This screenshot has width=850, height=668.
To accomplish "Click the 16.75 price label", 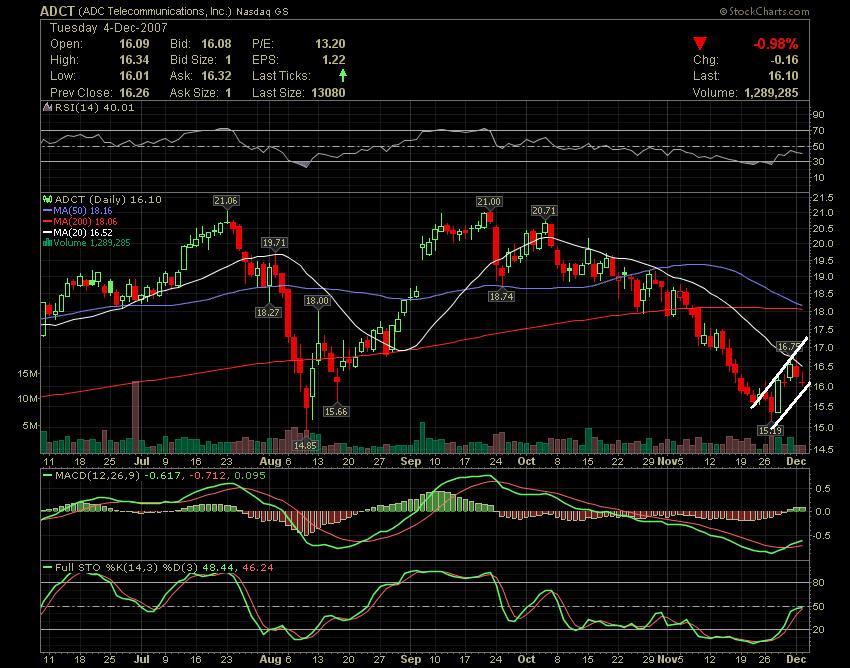I will coord(789,346).
